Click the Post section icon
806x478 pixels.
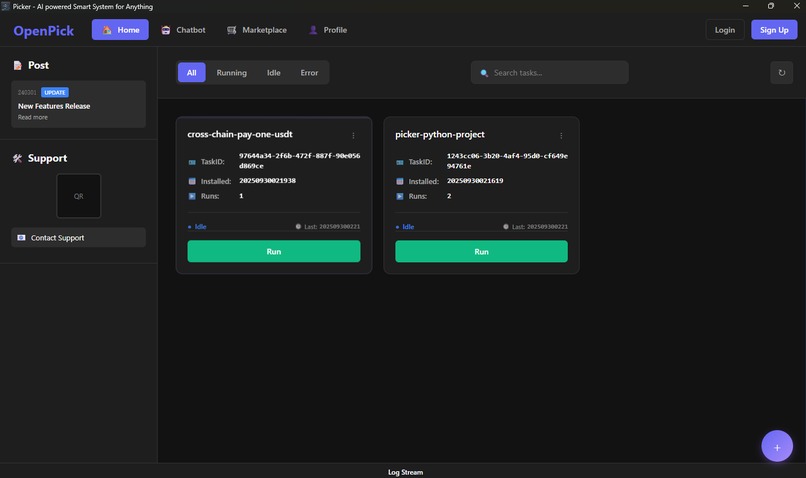(17, 65)
